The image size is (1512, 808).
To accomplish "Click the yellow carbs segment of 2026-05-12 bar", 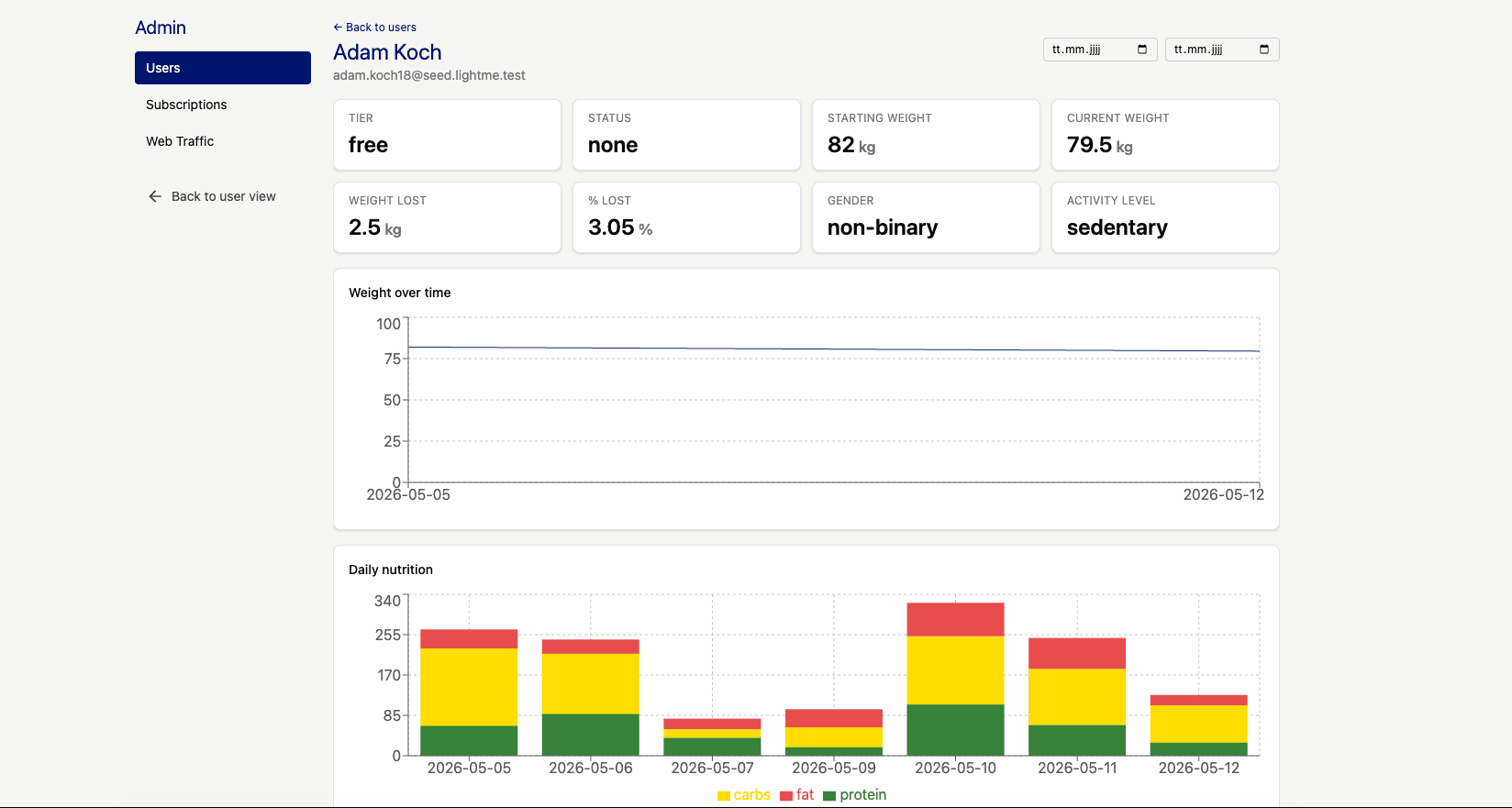I will point(1198,724).
